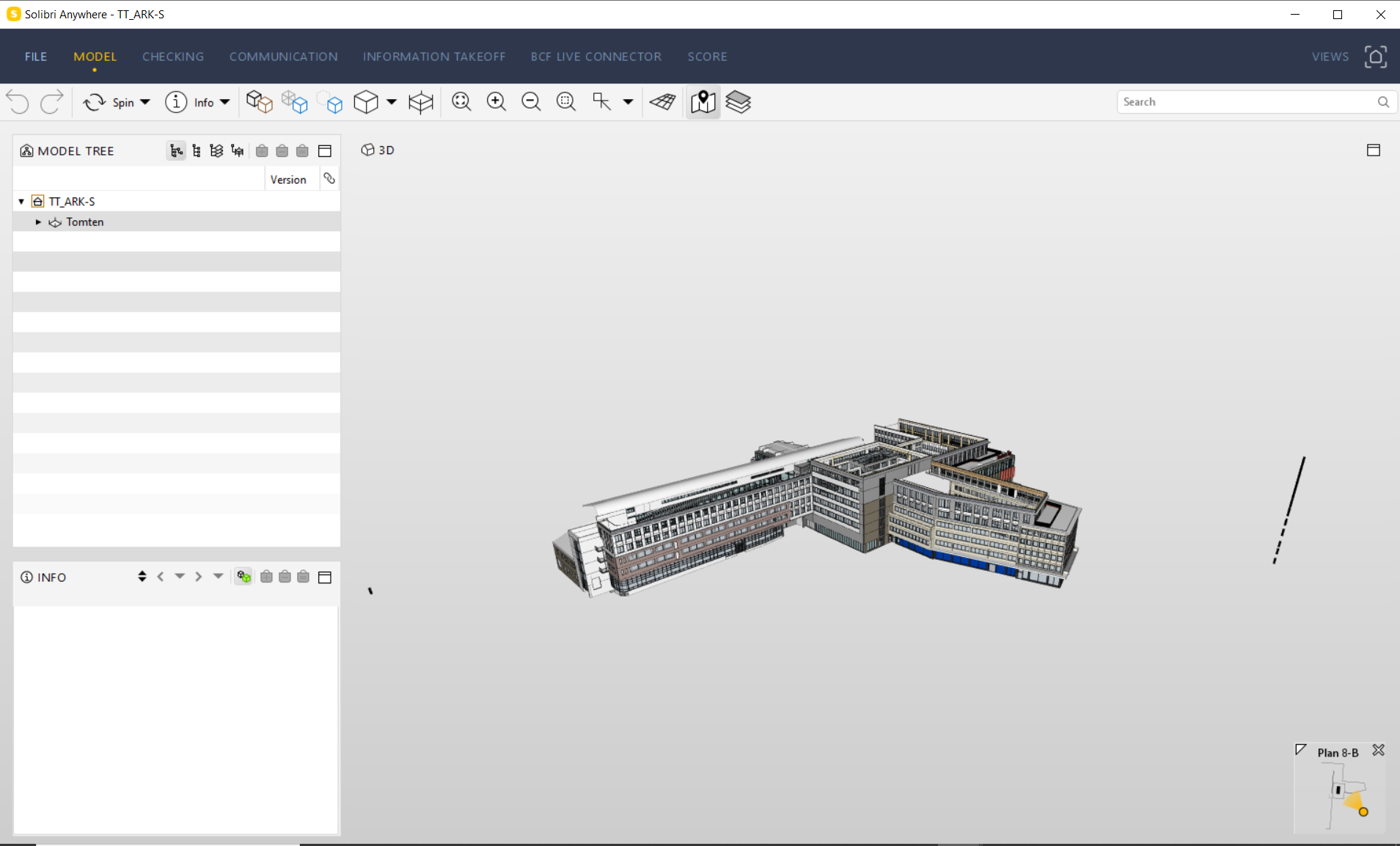
Task: Open the Checking tab
Action: (x=173, y=56)
